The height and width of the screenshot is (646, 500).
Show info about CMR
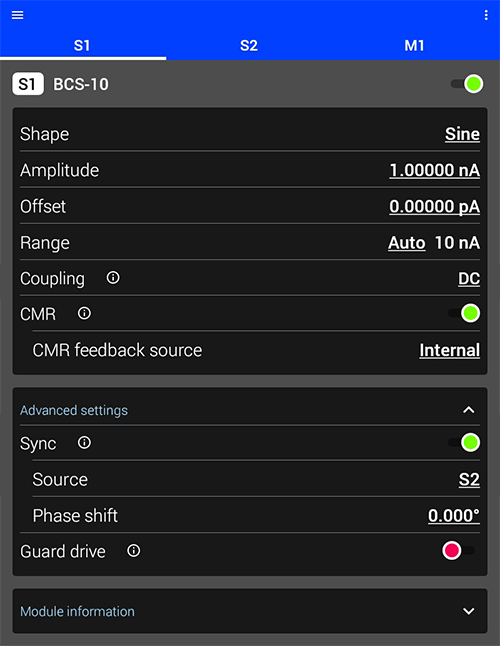click(x=84, y=314)
